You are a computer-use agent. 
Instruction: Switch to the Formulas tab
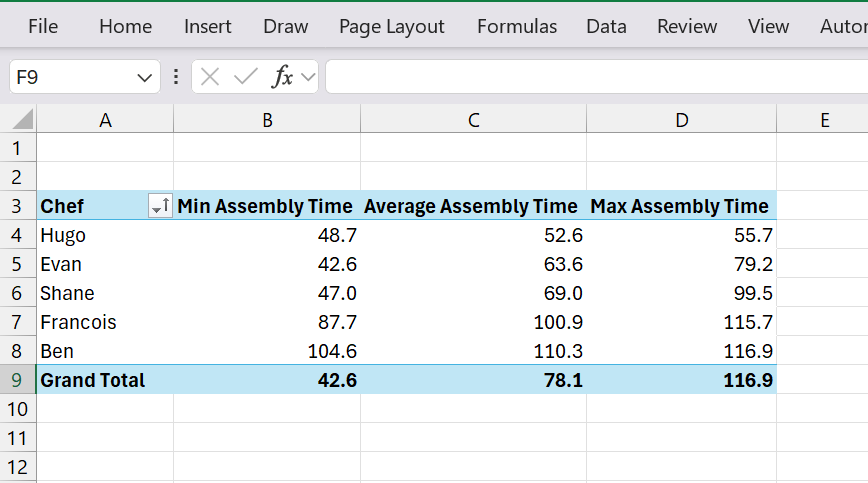[x=517, y=27]
